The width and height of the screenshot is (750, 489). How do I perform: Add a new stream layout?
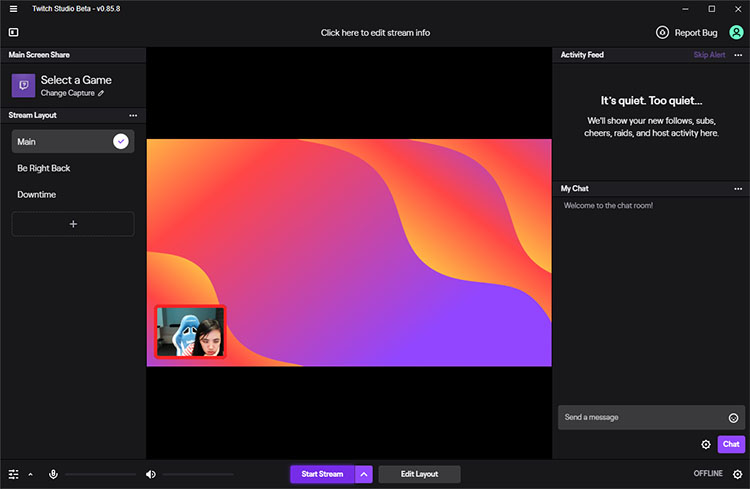pyautogui.click(x=73, y=224)
